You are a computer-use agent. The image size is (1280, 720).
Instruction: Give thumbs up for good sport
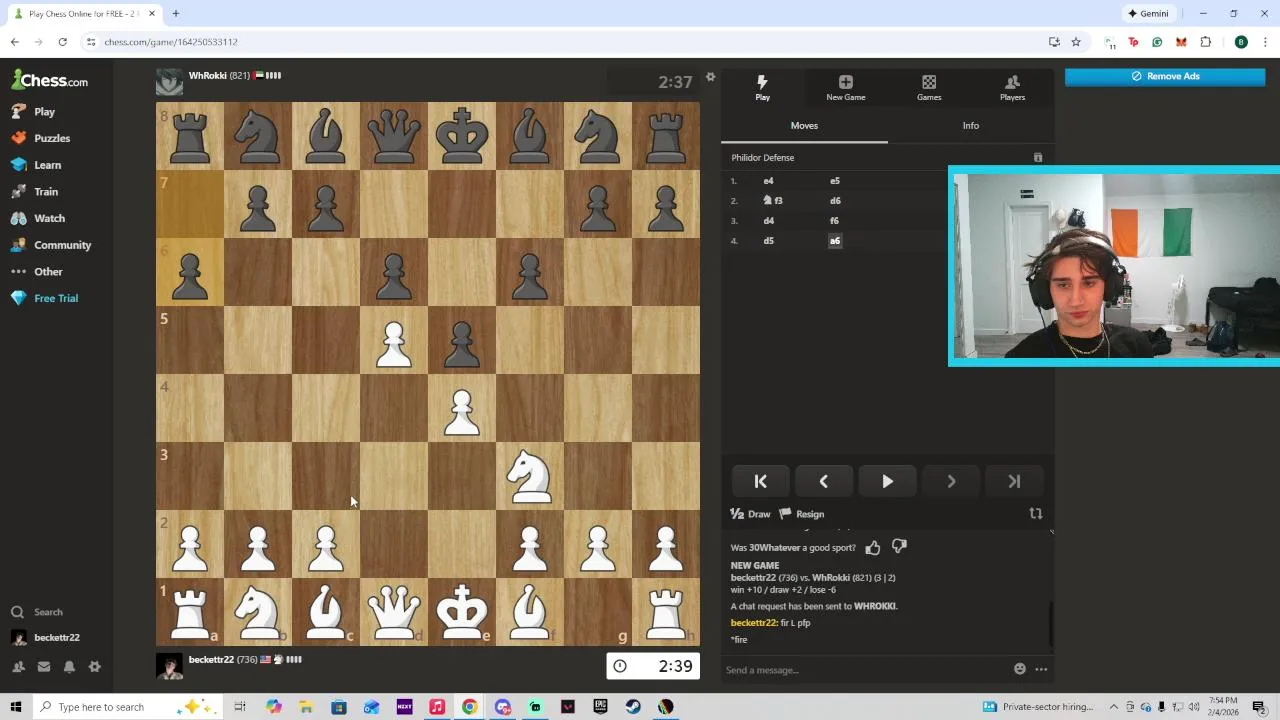(873, 547)
